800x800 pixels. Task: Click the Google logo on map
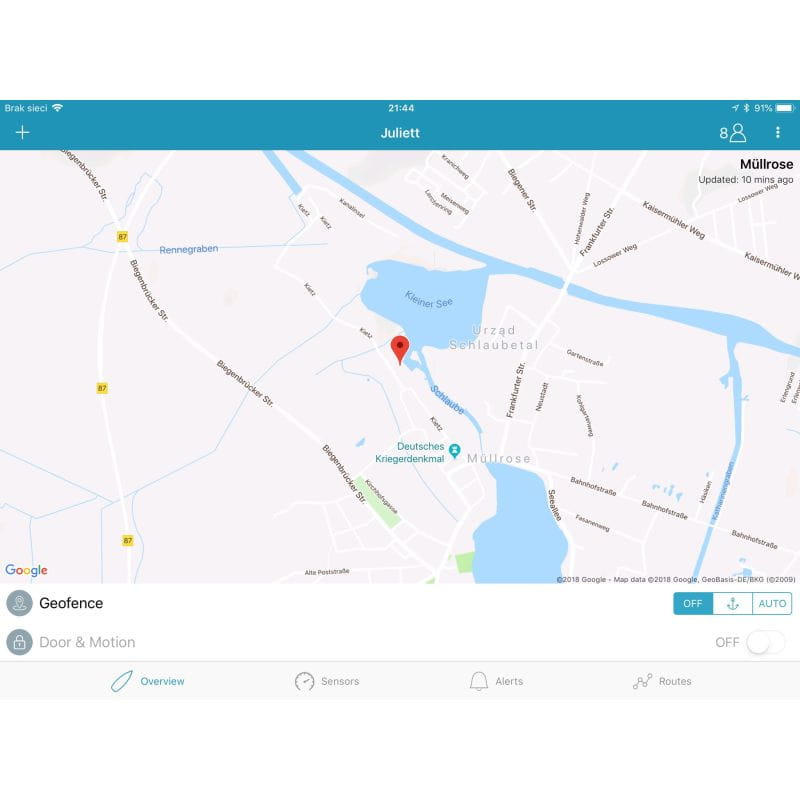[x=26, y=570]
